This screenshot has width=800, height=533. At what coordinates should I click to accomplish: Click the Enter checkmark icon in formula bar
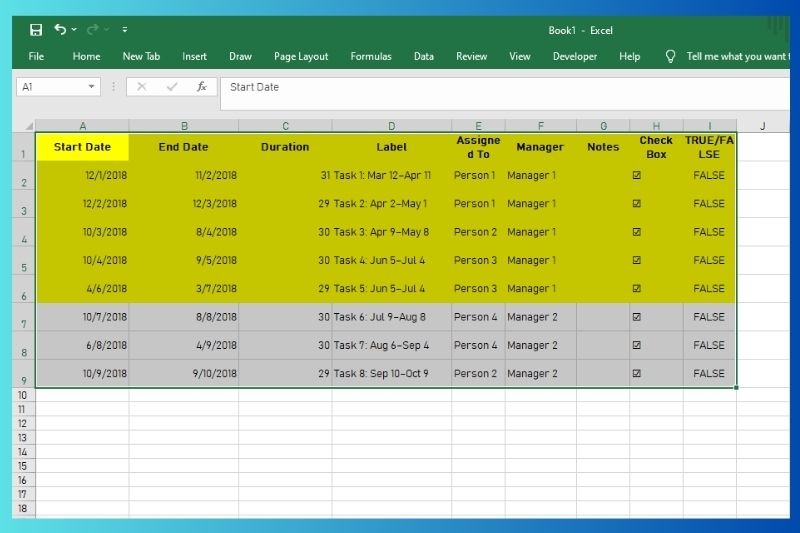click(x=172, y=87)
